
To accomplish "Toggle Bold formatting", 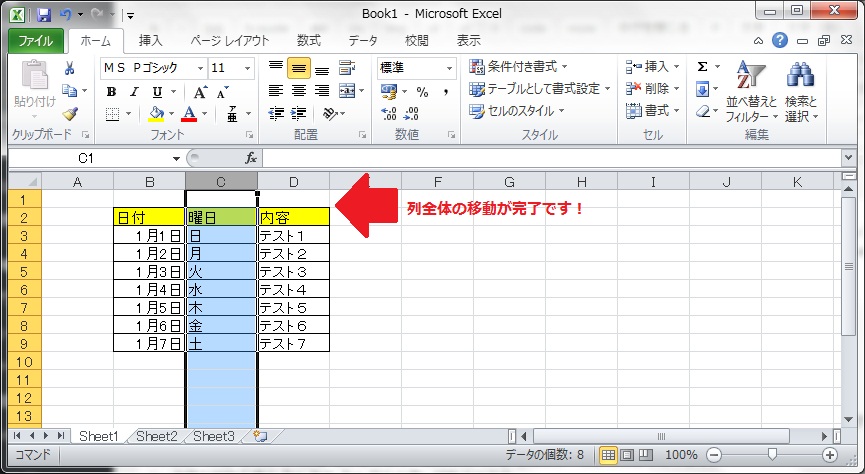I will (111, 92).
